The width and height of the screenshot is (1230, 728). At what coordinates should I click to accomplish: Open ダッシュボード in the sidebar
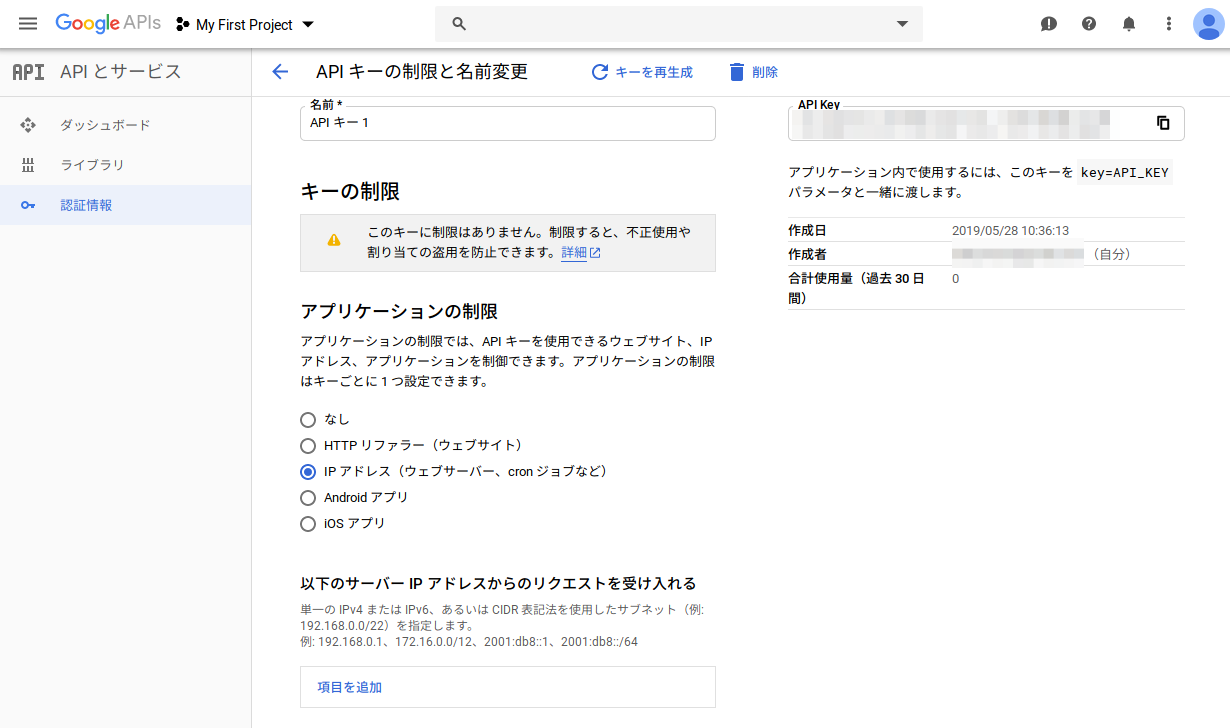click(105, 125)
